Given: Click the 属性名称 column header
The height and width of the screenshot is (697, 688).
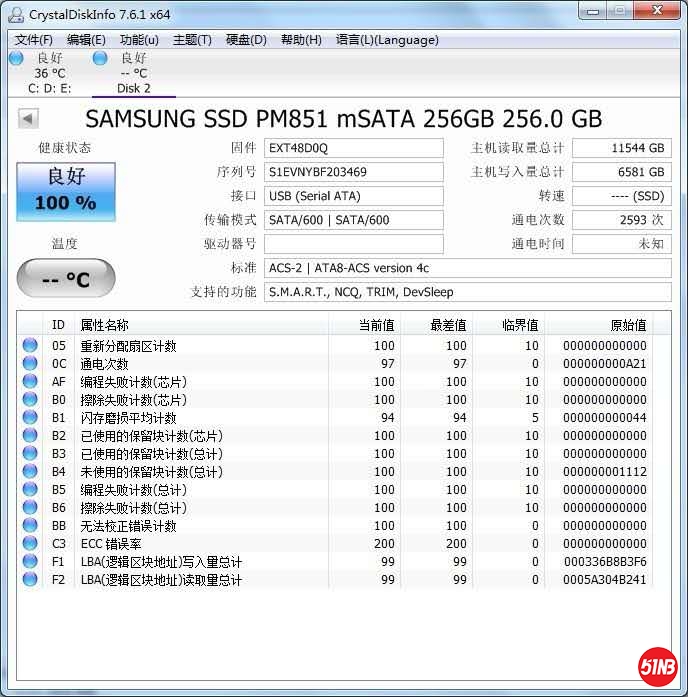Looking at the screenshot, I should (104, 325).
